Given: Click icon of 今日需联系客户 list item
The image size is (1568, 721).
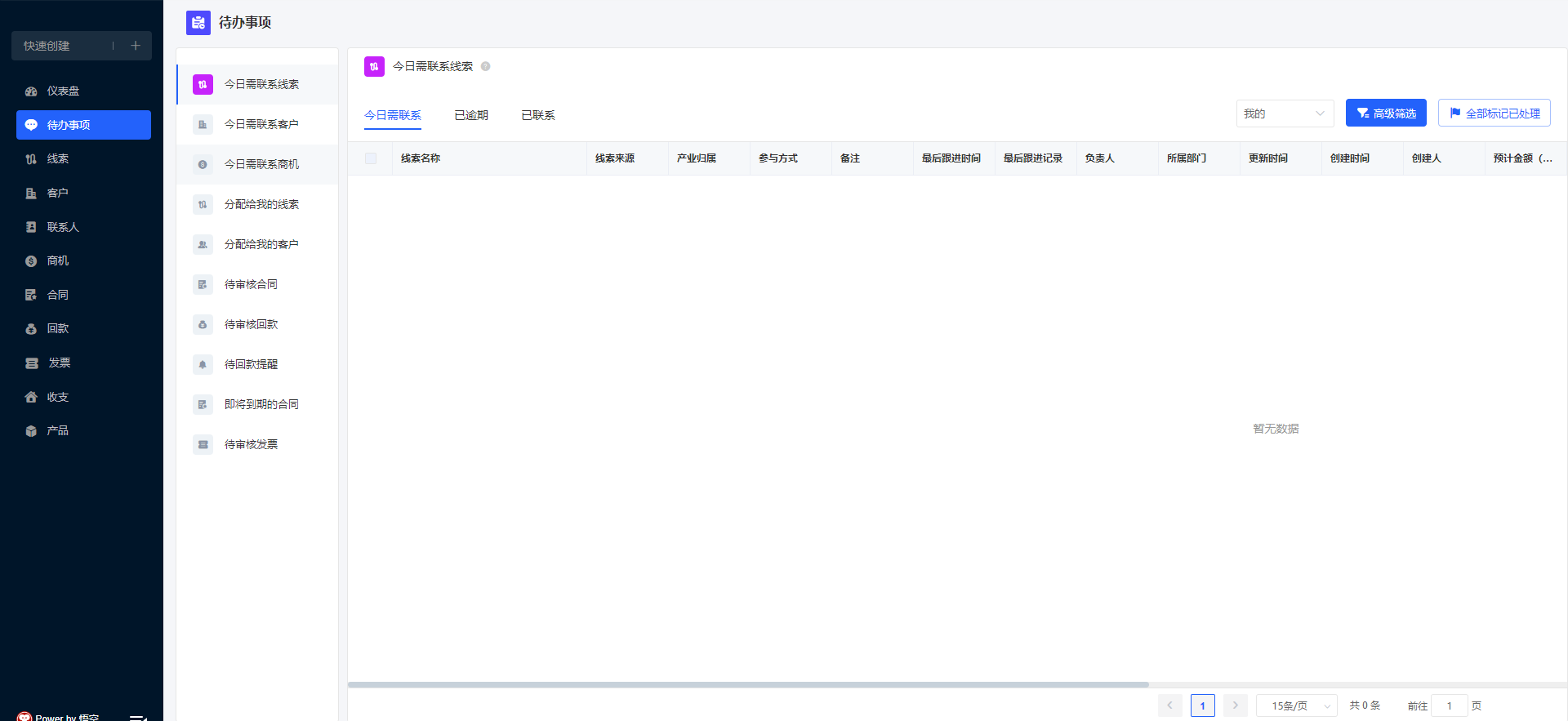Looking at the screenshot, I should (x=203, y=124).
